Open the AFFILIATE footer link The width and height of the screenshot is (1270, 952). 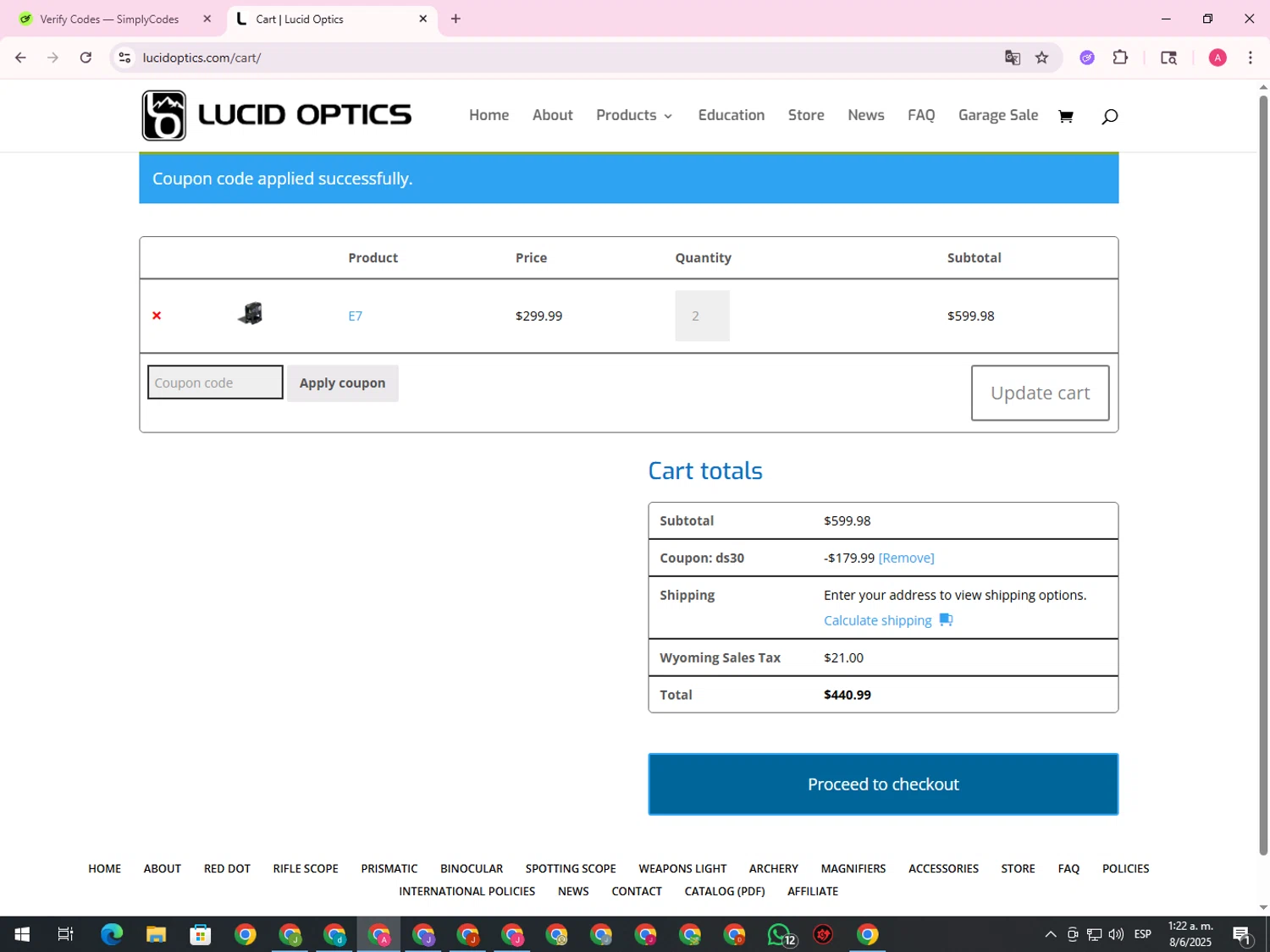click(x=813, y=891)
